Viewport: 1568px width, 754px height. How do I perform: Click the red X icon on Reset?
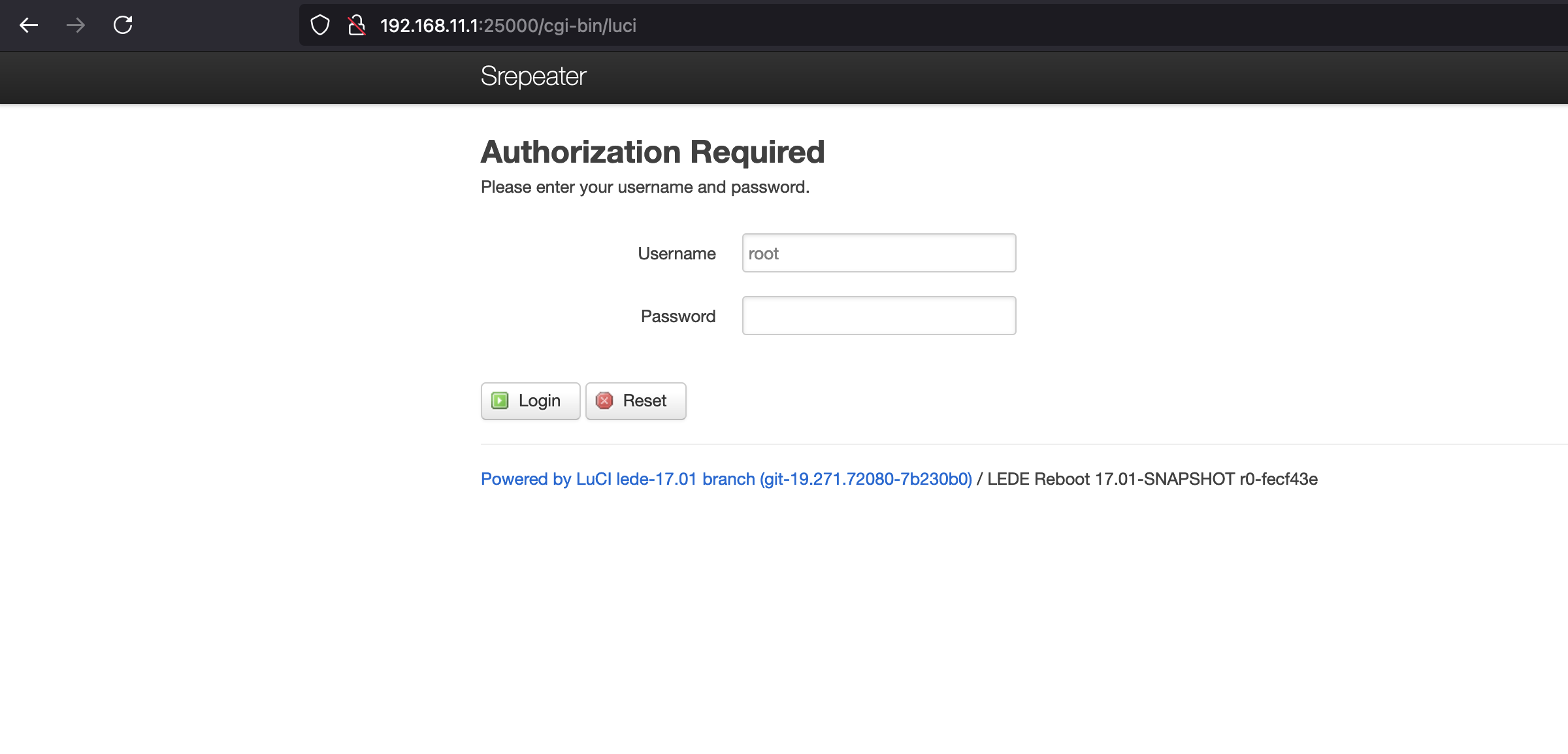point(604,401)
